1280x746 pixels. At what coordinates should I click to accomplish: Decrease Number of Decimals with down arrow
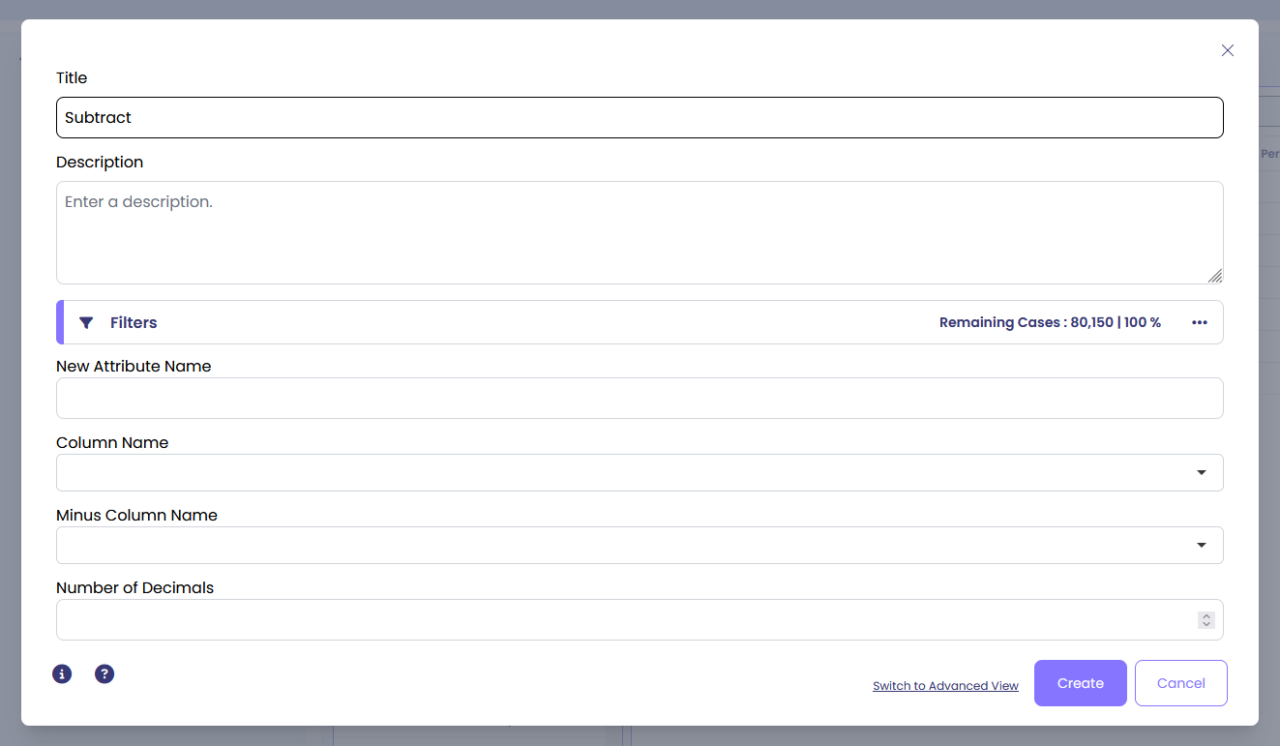(1206, 625)
